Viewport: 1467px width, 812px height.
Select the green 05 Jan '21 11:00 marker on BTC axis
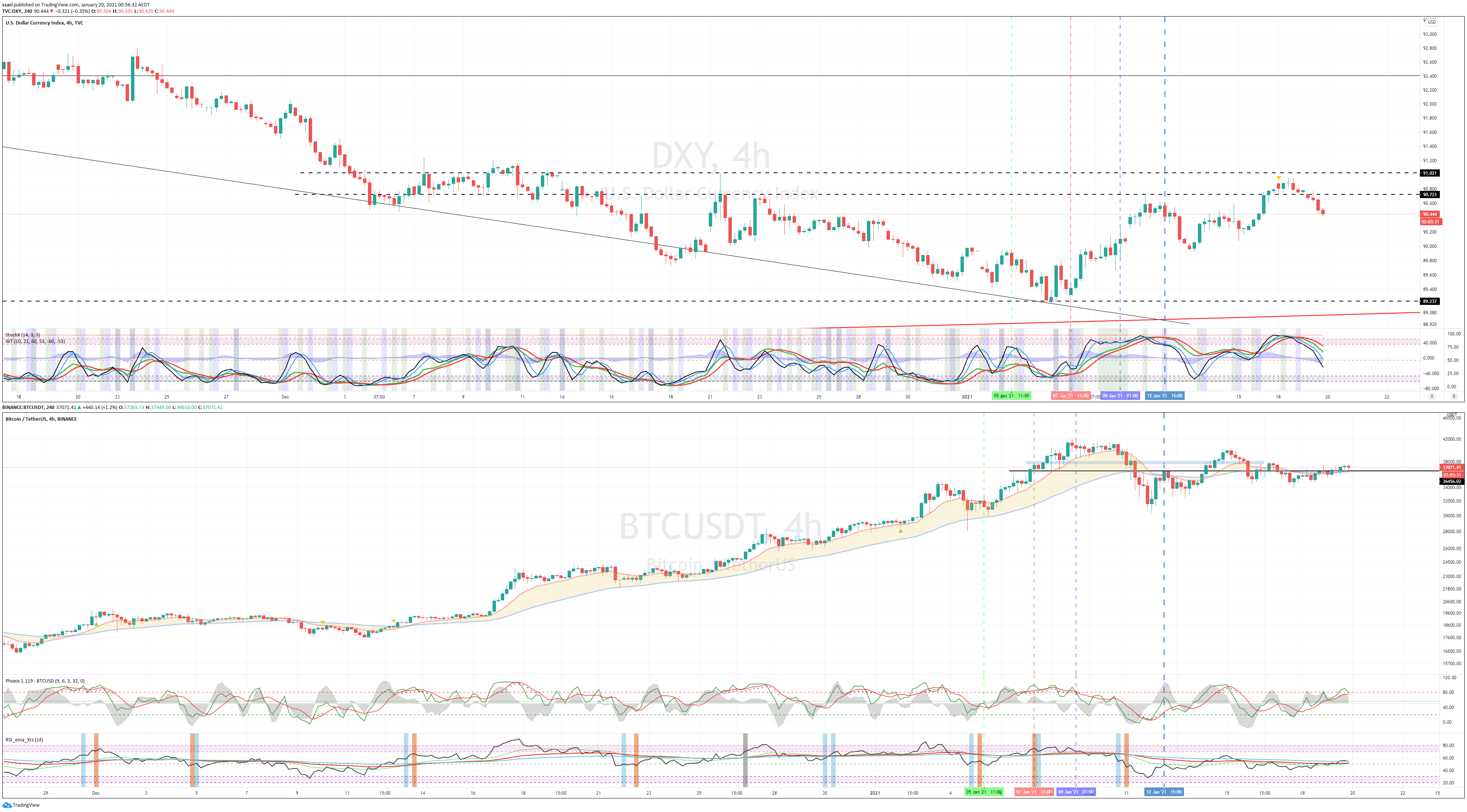[x=984, y=792]
